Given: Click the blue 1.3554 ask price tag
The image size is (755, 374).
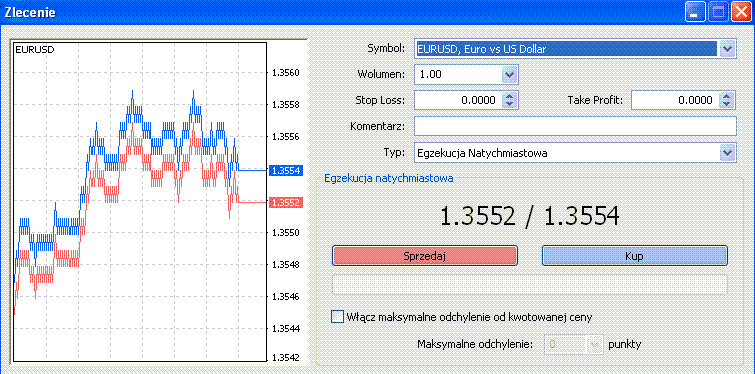Looking at the screenshot, I should [286, 170].
